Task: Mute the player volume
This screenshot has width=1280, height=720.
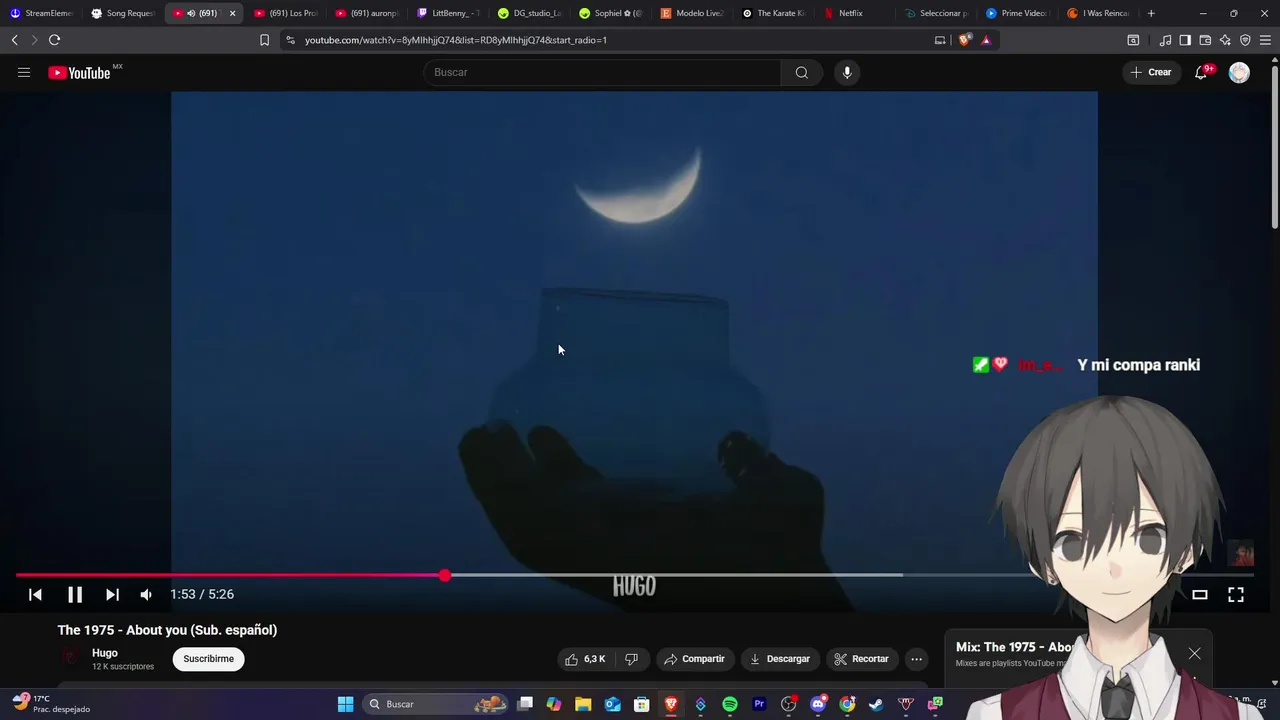Action: tap(146, 594)
